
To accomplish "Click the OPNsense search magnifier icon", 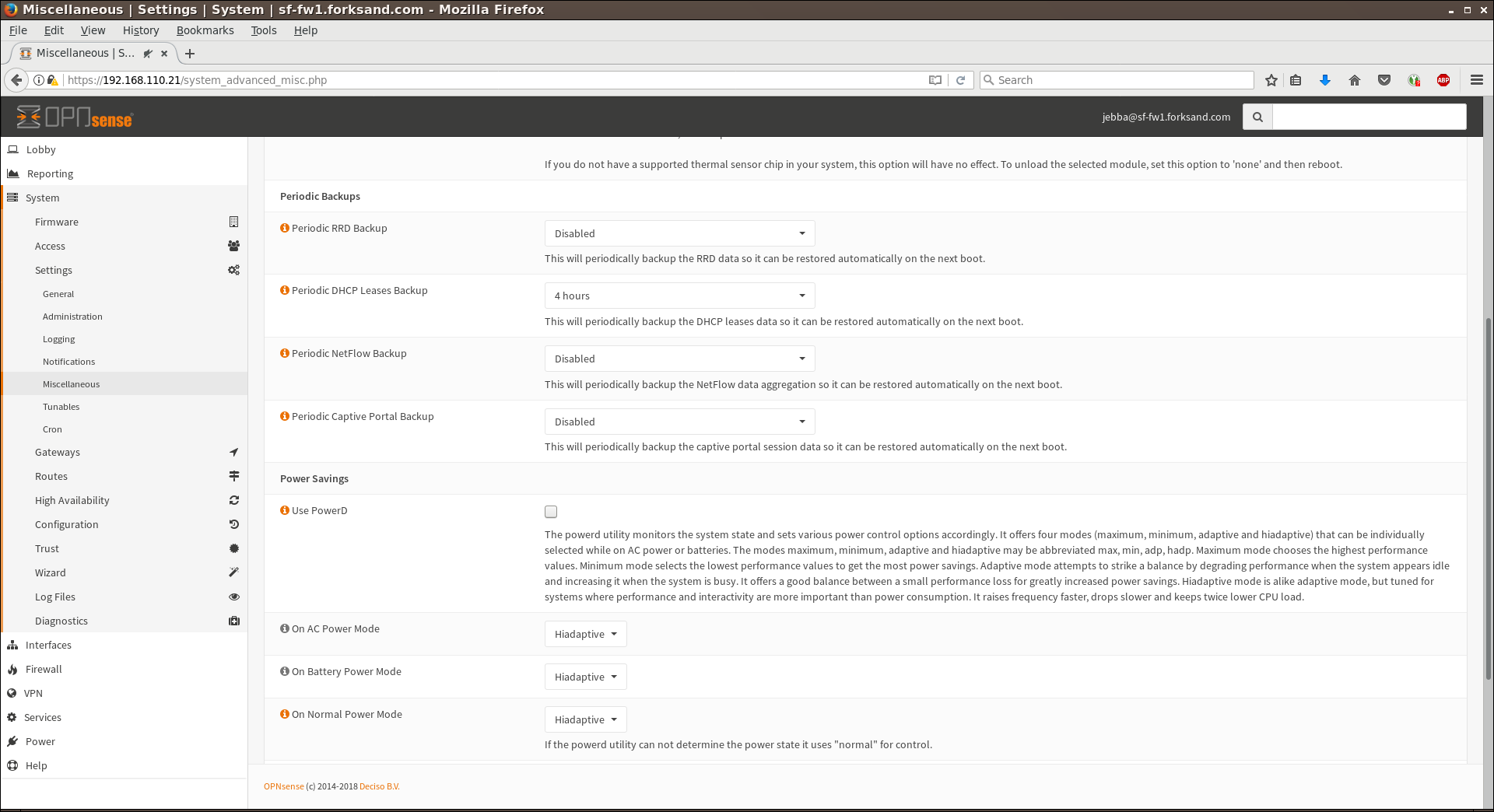I will click(x=1257, y=117).
